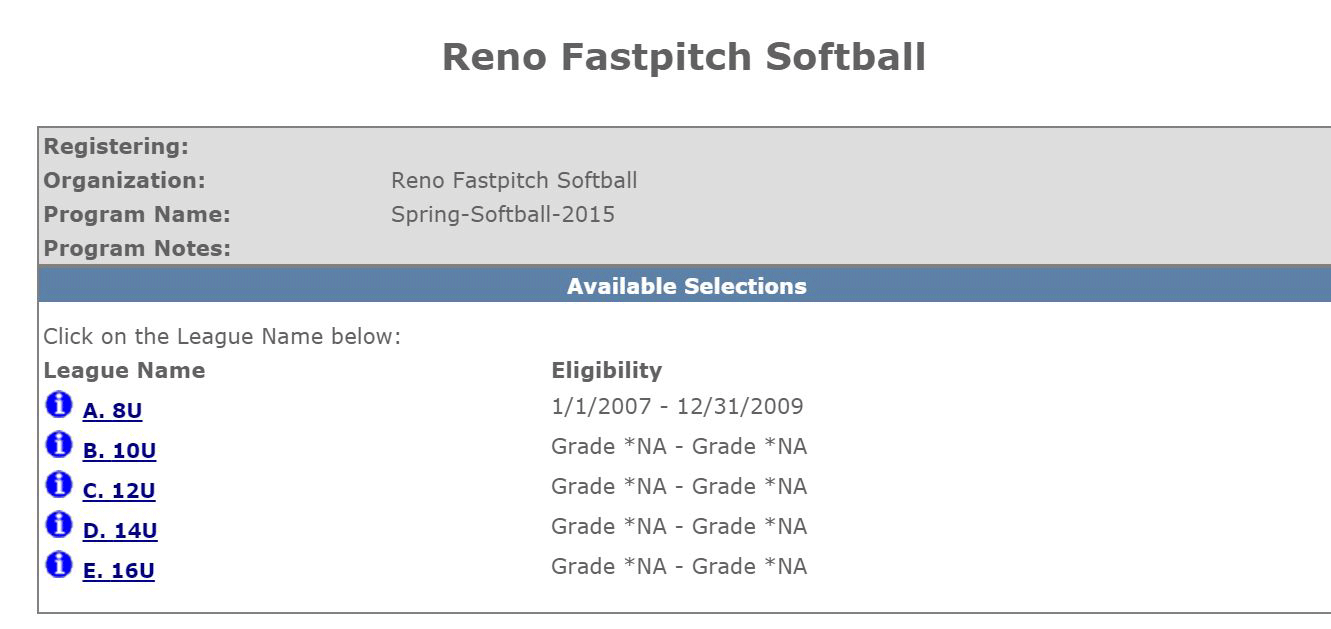This screenshot has width=1331, height=629.
Task: Open the info icon beside A. 8U
Action: 59,405
